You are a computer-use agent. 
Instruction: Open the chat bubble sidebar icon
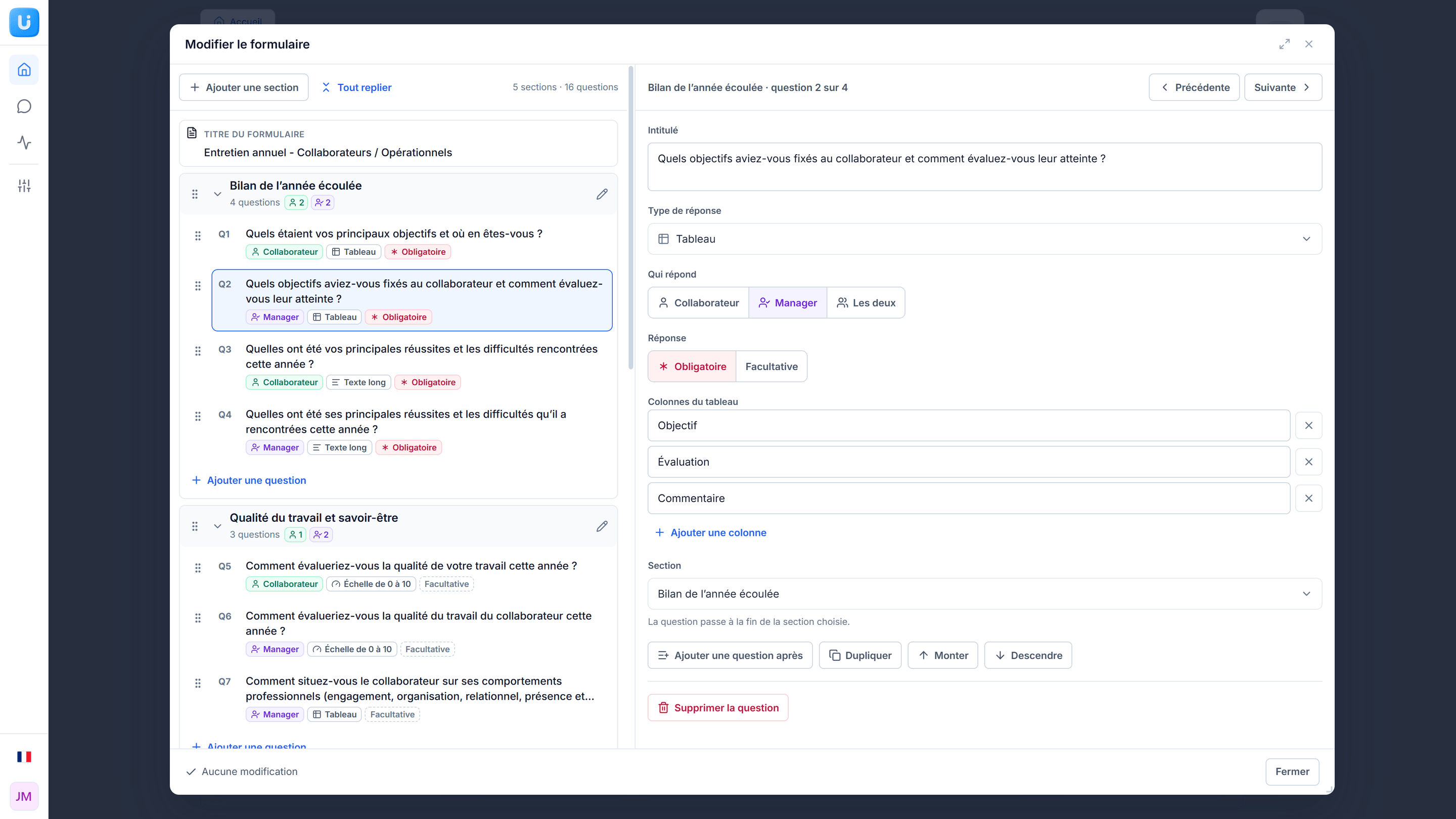[x=24, y=106]
